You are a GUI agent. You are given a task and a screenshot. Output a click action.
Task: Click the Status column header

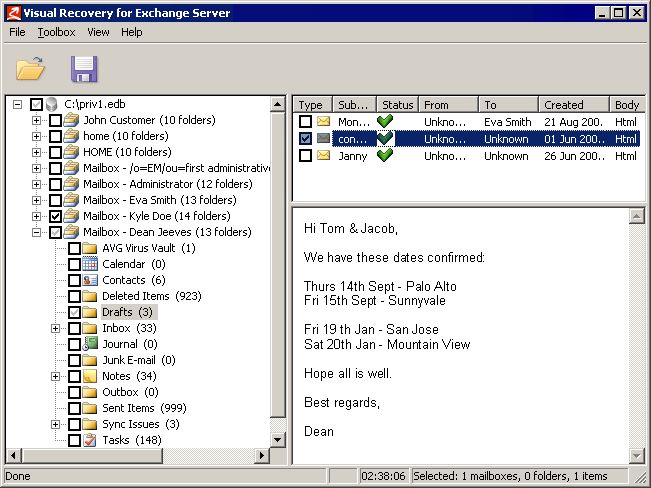click(397, 105)
